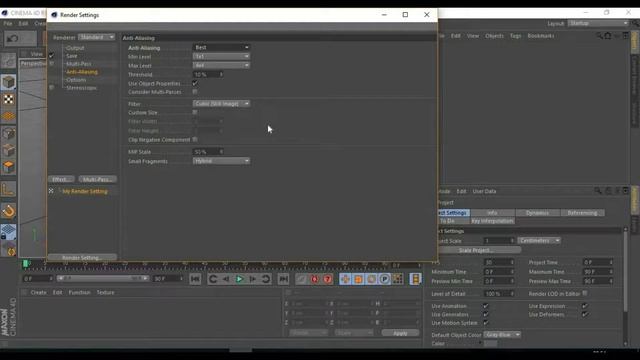Click the Effect... button
This screenshot has height=360, width=640.
(x=61, y=179)
